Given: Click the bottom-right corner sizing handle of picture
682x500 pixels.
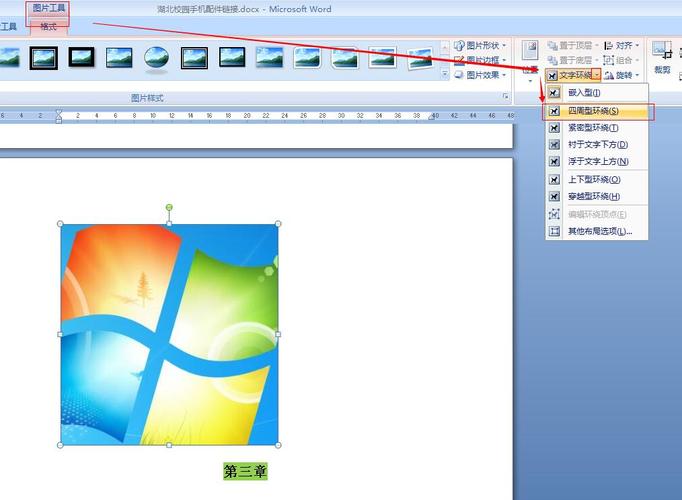Looking at the screenshot, I should coord(278,445).
